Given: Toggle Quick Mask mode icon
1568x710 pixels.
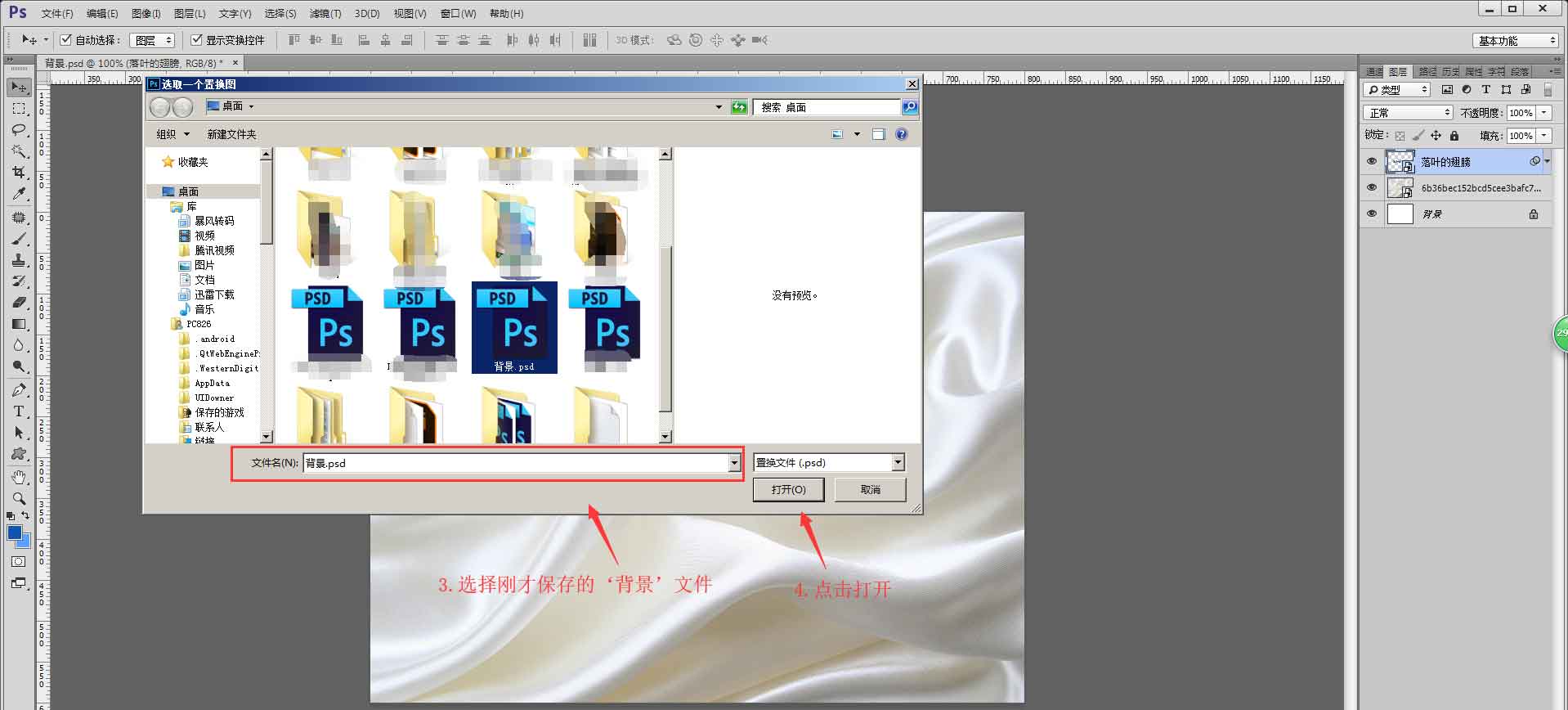Looking at the screenshot, I should (x=18, y=562).
